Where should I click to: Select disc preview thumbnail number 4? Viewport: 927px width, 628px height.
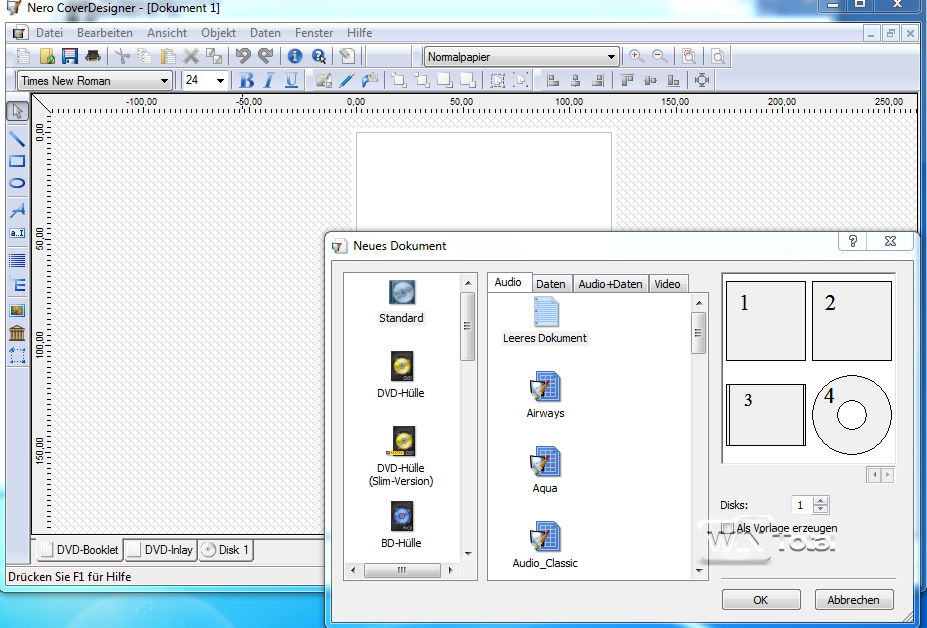tap(852, 415)
